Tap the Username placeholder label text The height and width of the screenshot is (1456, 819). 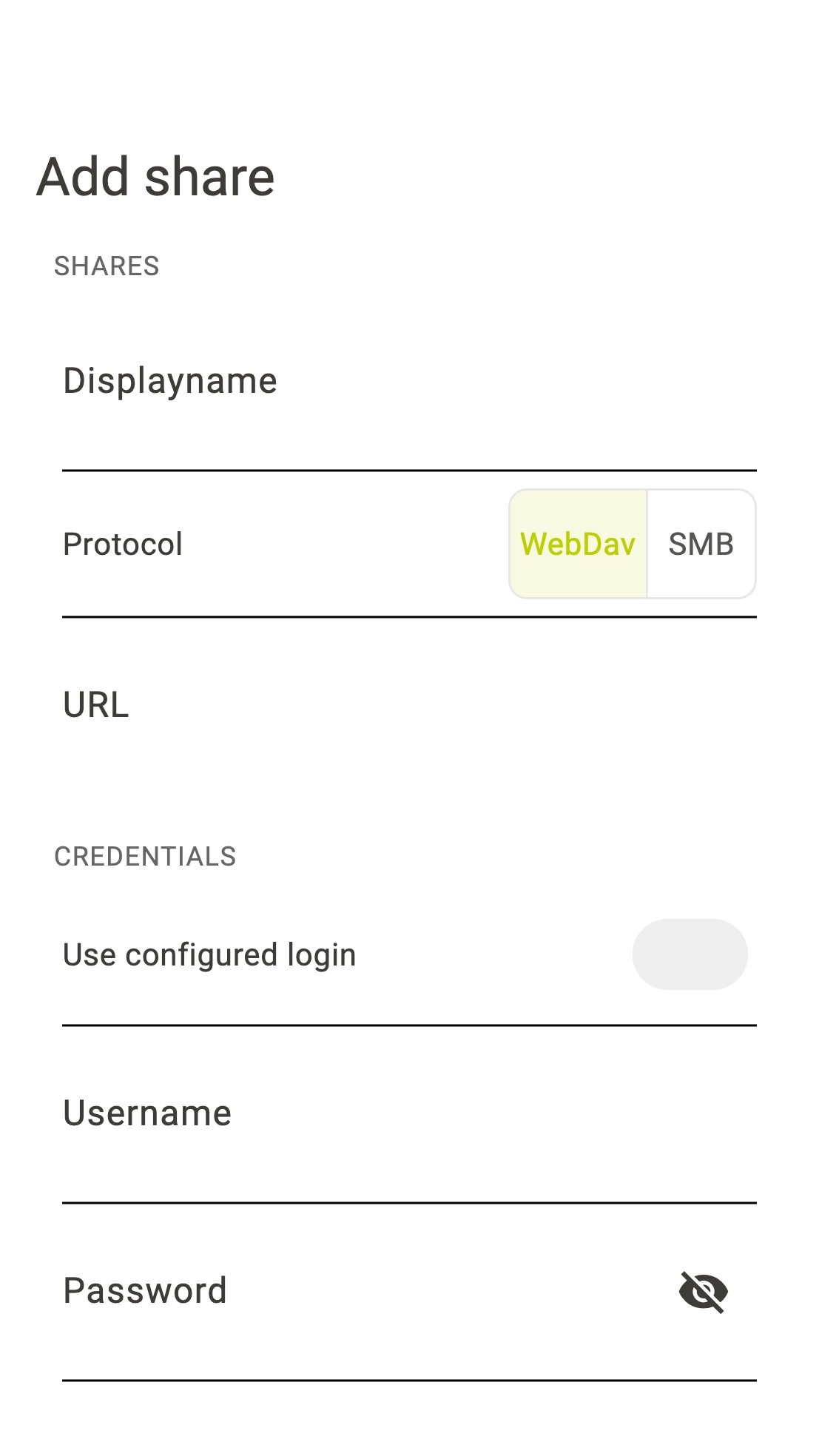(147, 1113)
